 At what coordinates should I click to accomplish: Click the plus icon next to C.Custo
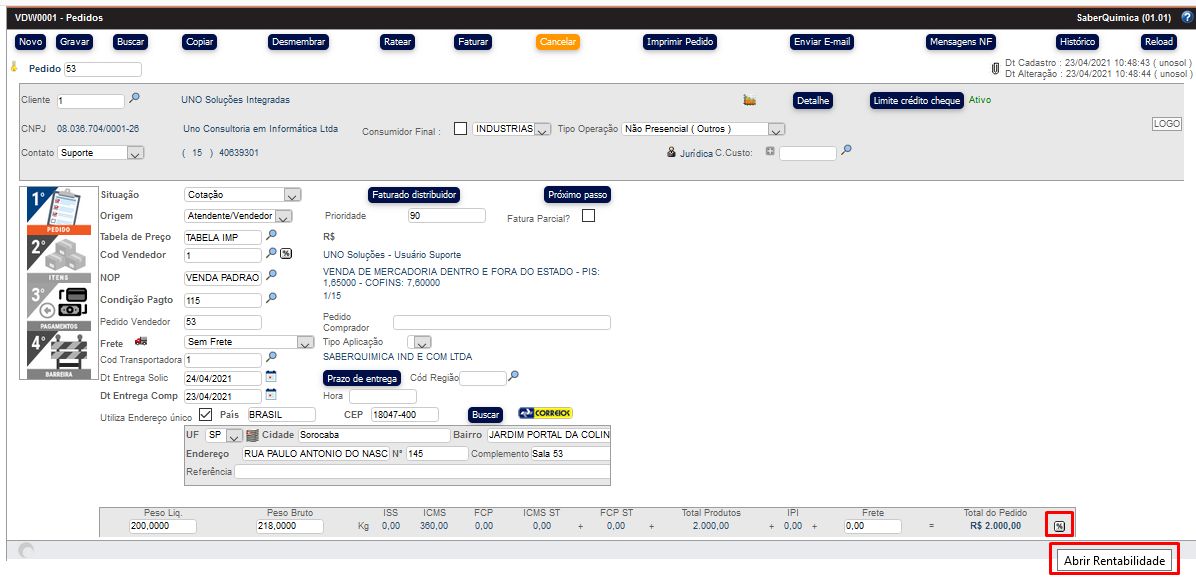click(770, 152)
